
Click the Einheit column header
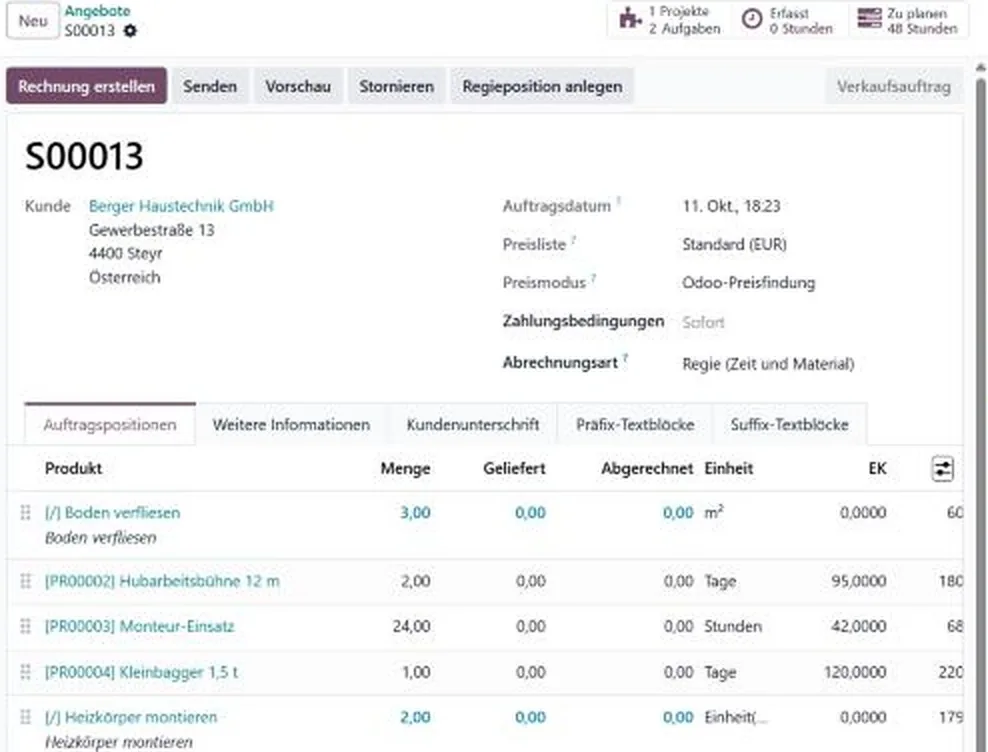click(x=728, y=468)
